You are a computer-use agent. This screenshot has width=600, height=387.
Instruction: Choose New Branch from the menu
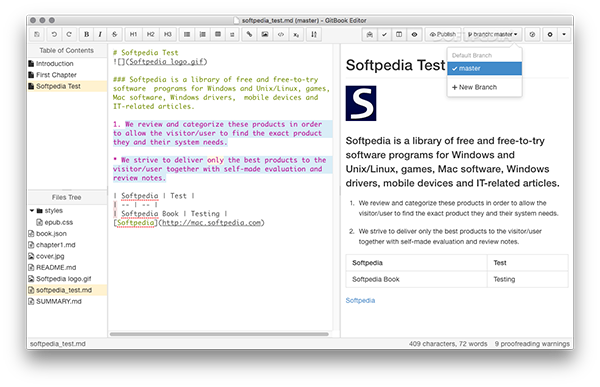tap(484, 87)
